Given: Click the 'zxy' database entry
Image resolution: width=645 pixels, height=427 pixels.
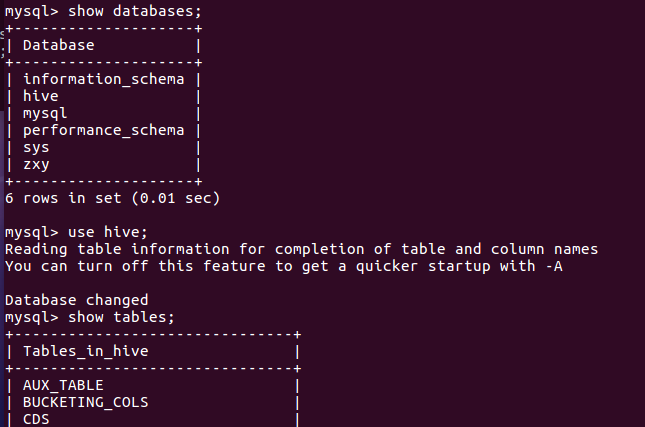Looking at the screenshot, I should pyautogui.click(x=36, y=164).
